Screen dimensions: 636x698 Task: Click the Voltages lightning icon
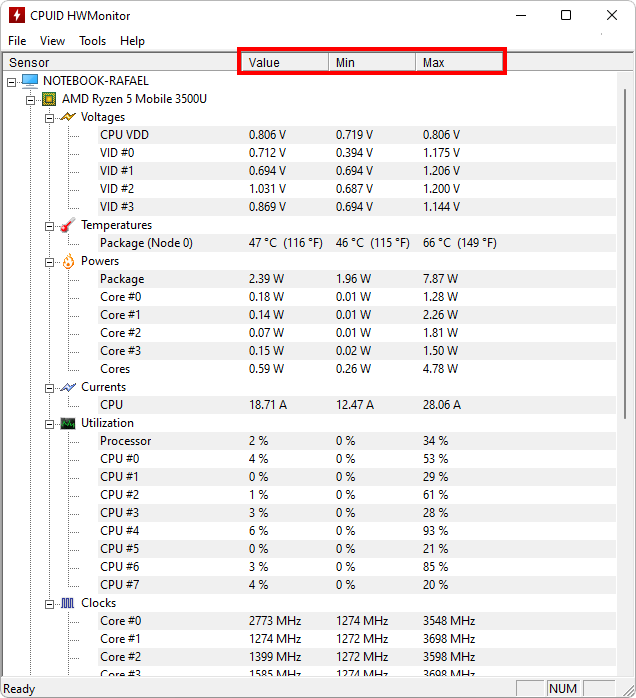tap(68, 117)
